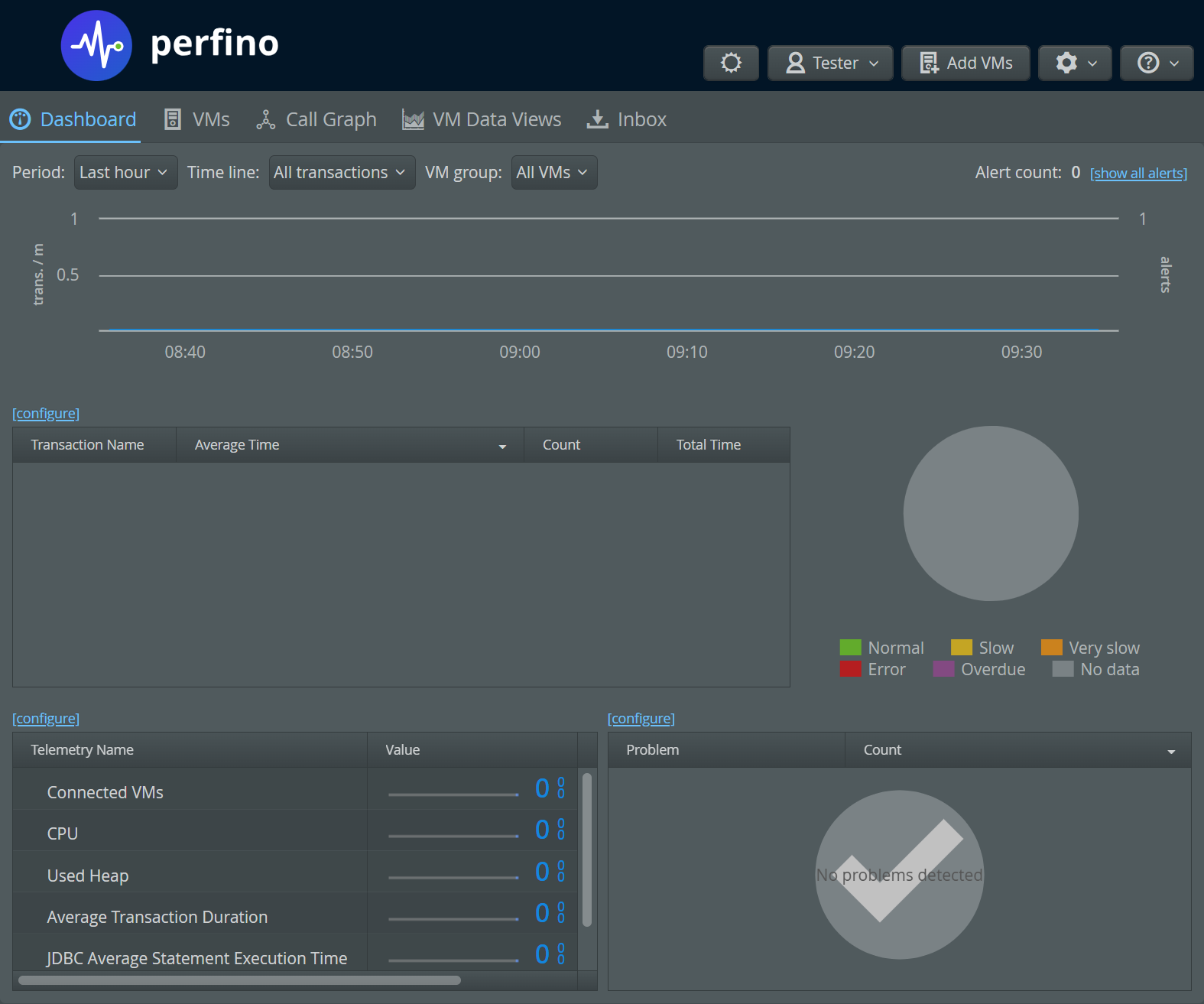Expand the Period Last hour dropdown

[125, 172]
